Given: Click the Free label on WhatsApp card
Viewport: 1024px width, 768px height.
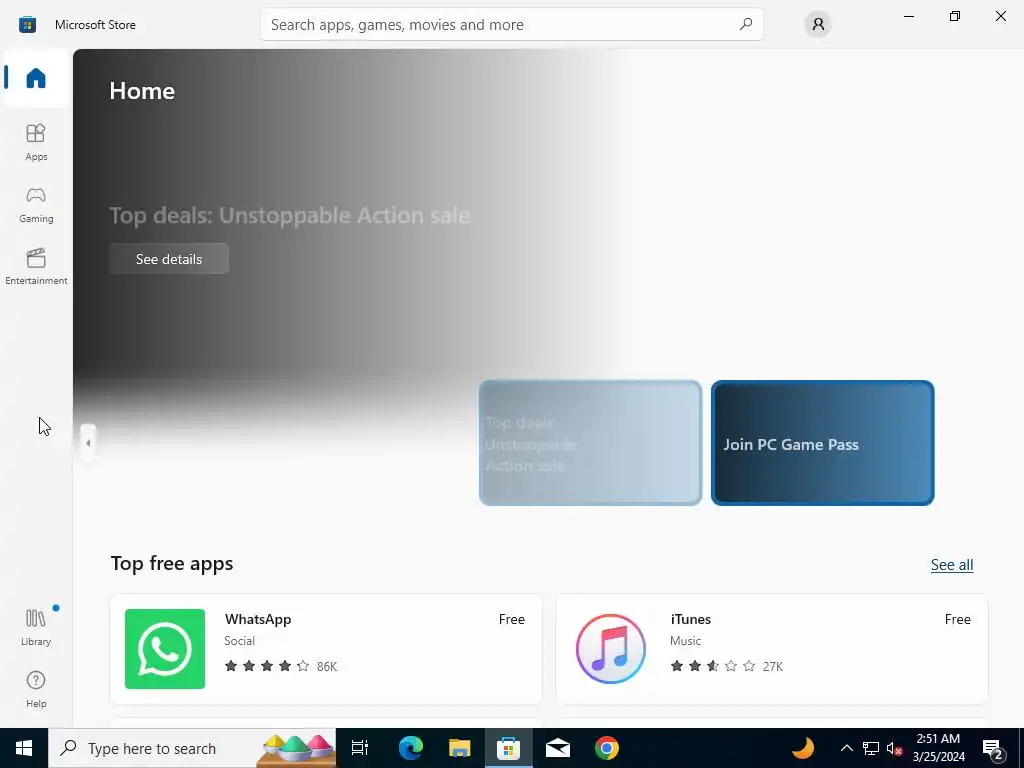Looking at the screenshot, I should pyautogui.click(x=511, y=619).
